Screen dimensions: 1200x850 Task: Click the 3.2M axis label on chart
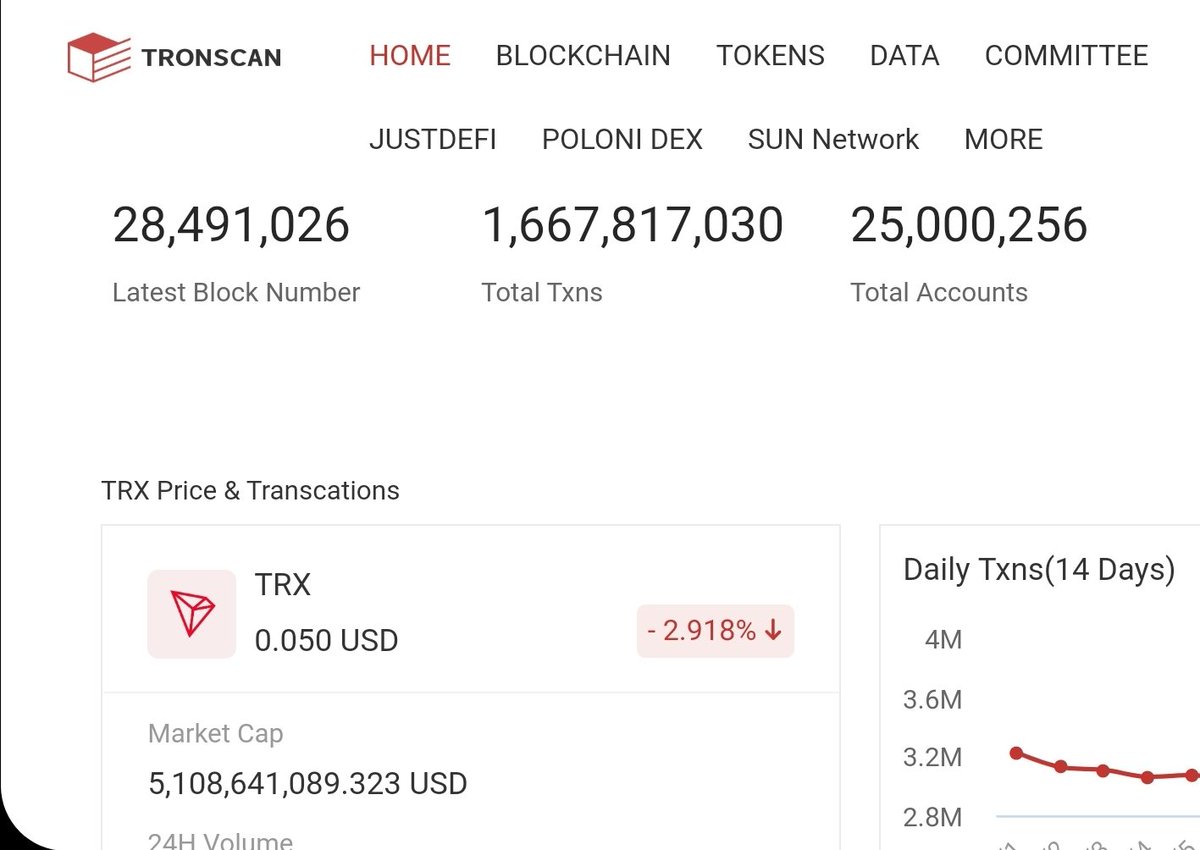(x=932, y=757)
